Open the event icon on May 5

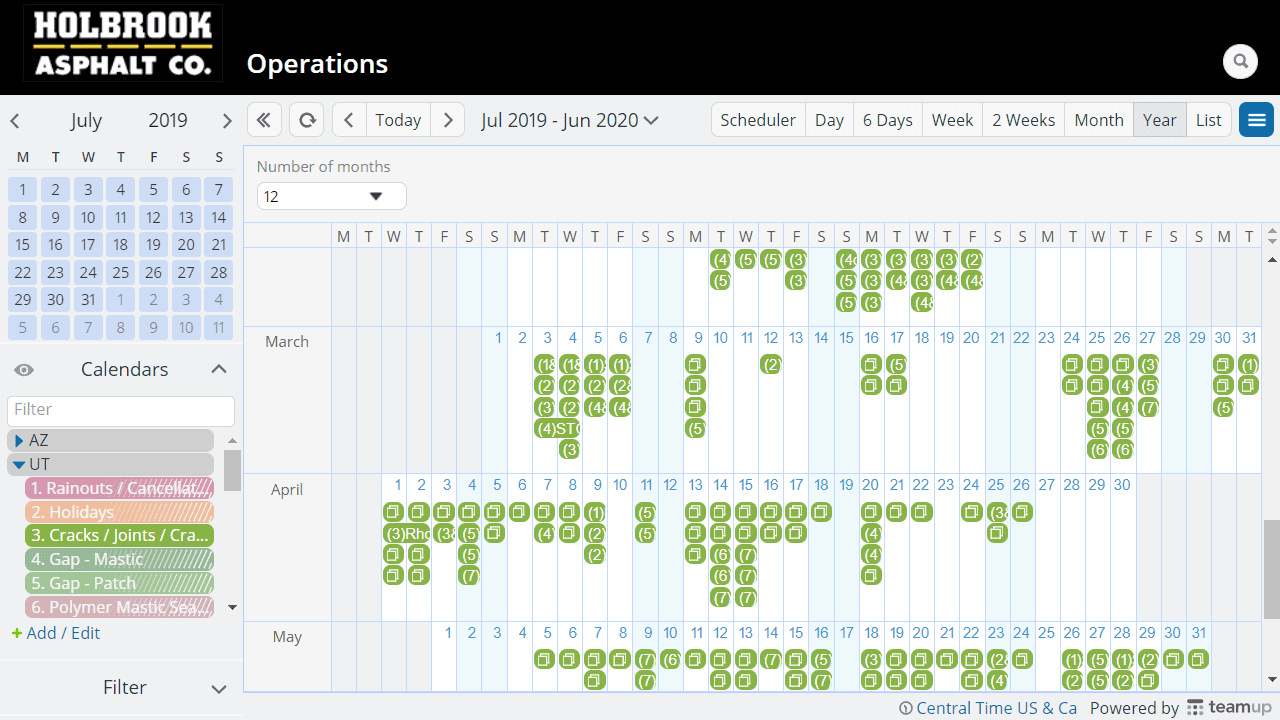pos(544,659)
